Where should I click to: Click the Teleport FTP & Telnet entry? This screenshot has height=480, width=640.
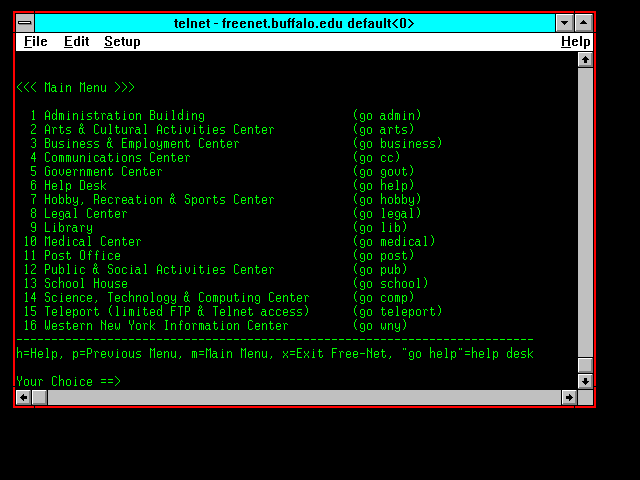176,312
